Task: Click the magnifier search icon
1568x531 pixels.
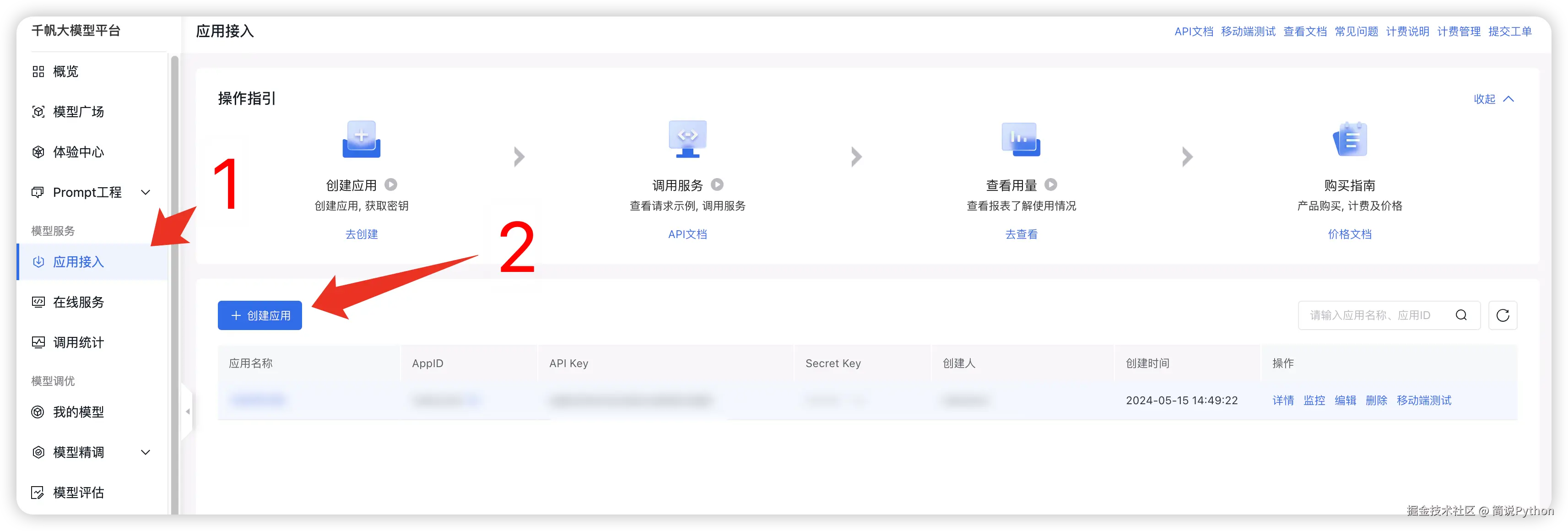Action: (x=1461, y=315)
